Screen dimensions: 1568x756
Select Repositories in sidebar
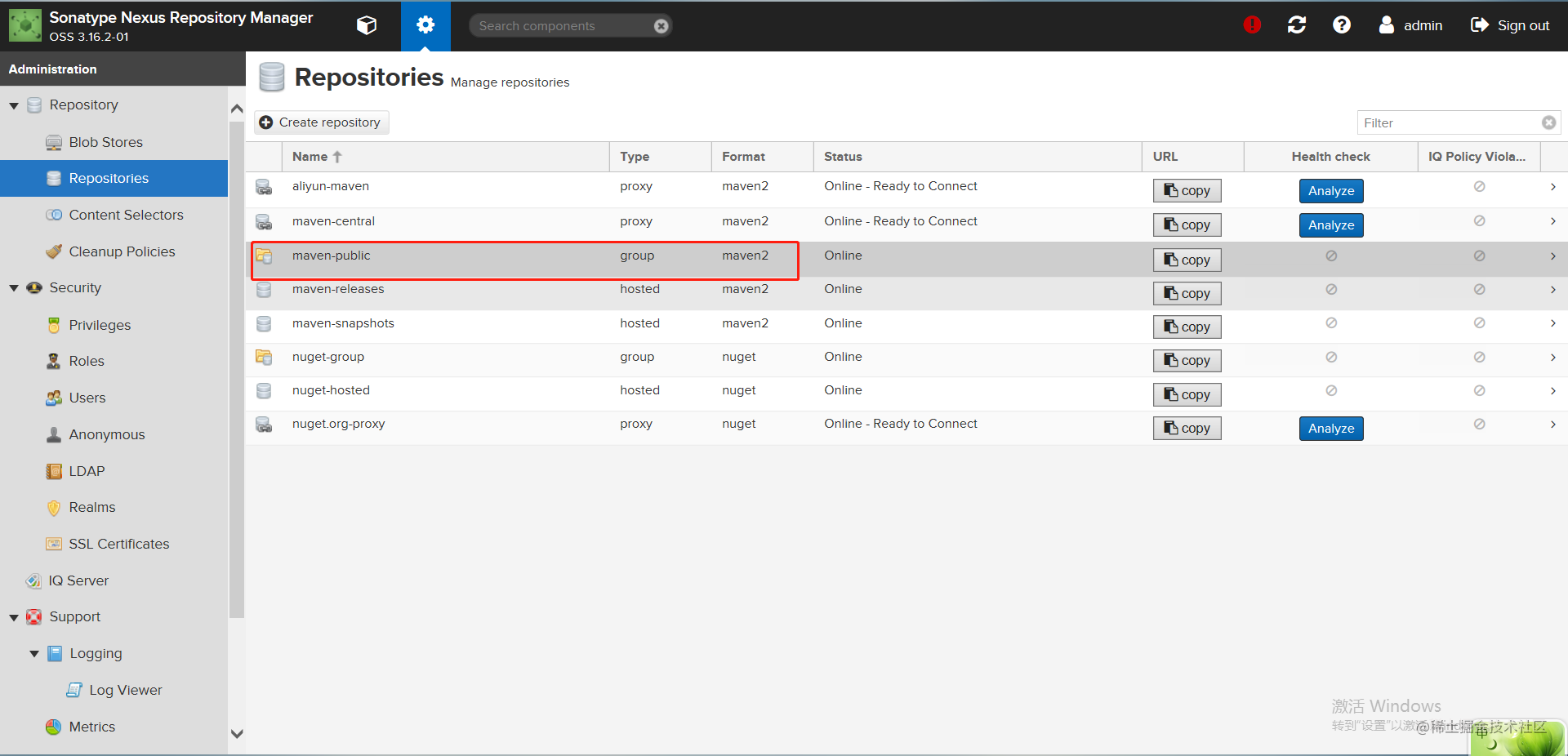pyautogui.click(x=114, y=178)
